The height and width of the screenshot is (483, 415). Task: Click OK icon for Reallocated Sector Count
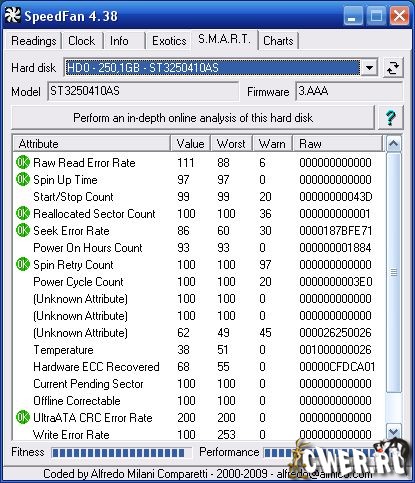click(x=23, y=213)
